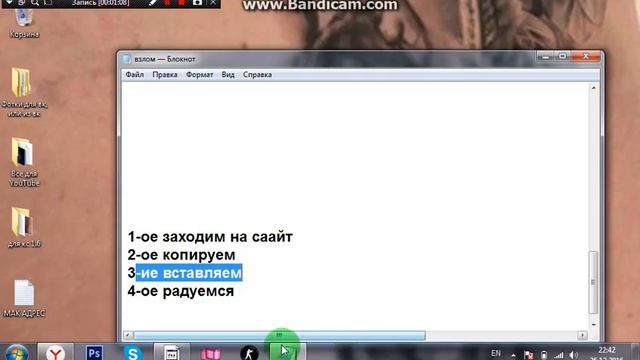640x360 pixels.
Task: Select the 'Все для YouTube' folder
Action: (24, 162)
